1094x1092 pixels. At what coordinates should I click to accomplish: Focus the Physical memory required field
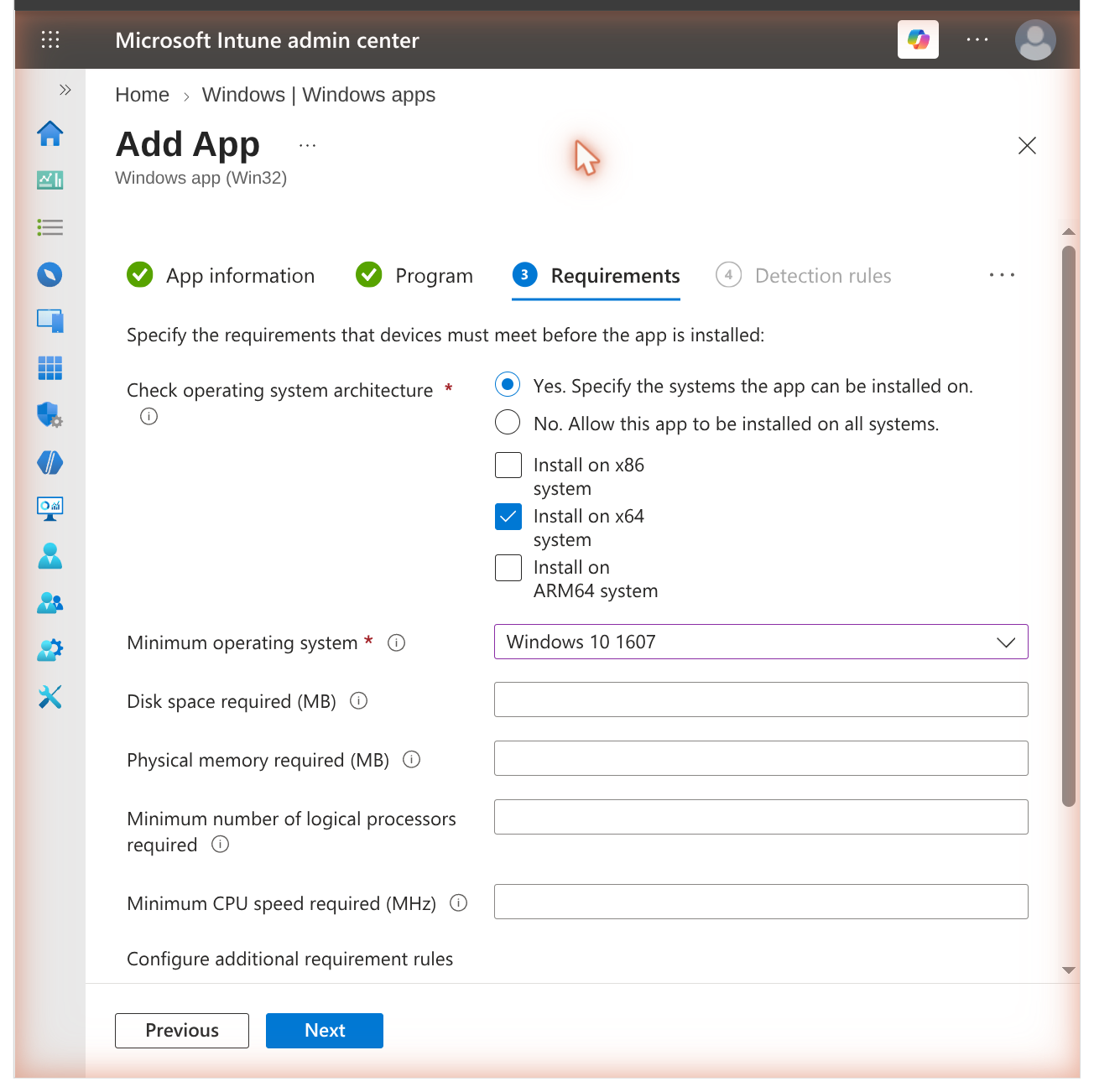[x=761, y=758]
